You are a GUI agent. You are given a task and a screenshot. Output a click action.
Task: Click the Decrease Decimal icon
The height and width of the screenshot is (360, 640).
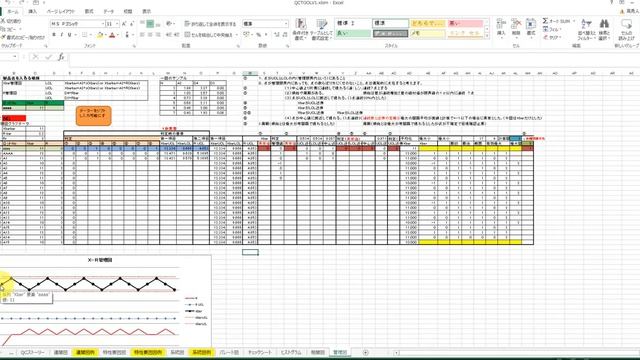[x=284, y=35]
